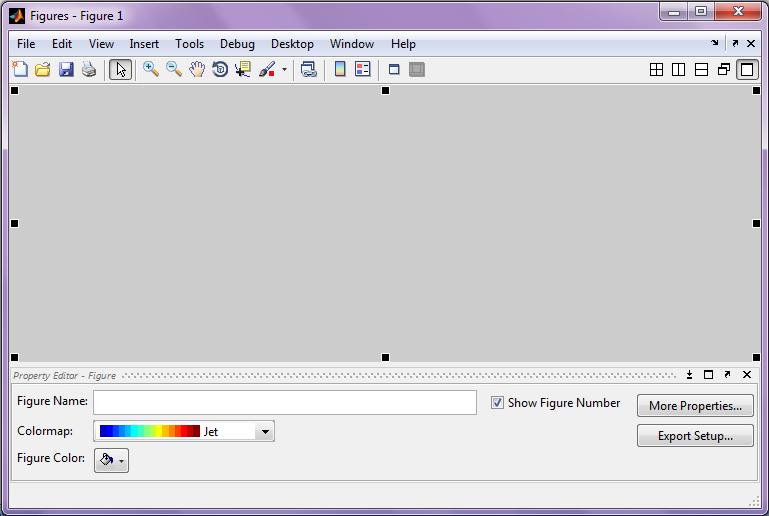Click the Print Figure icon
Screen dimensions: 769x516
click(89, 69)
